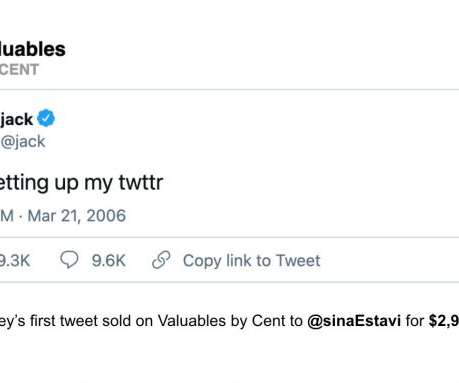Select Copy link to Tweet
The width and height of the screenshot is (459, 383).
tap(252, 261)
